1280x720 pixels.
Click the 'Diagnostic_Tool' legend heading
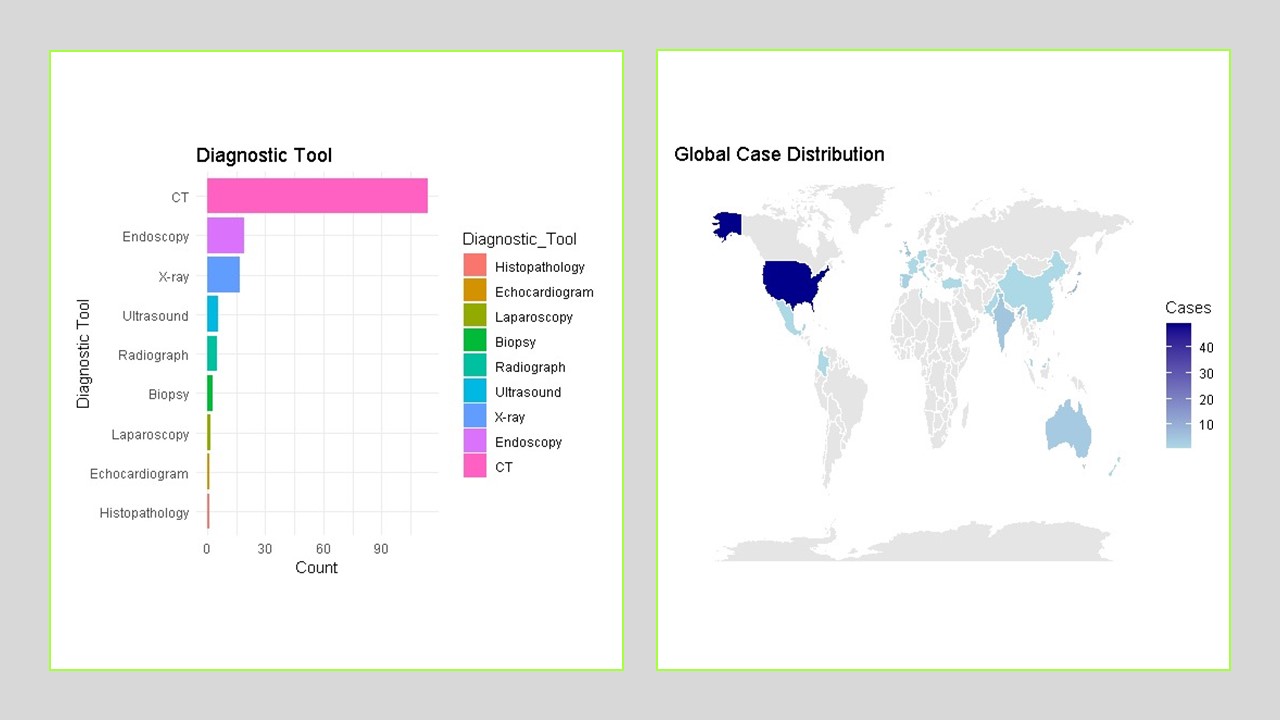(x=519, y=239)
